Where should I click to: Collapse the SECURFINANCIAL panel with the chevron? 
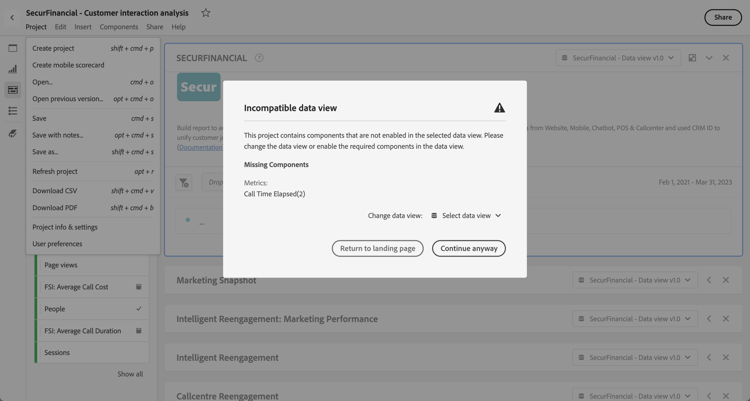tap(709, 58)
